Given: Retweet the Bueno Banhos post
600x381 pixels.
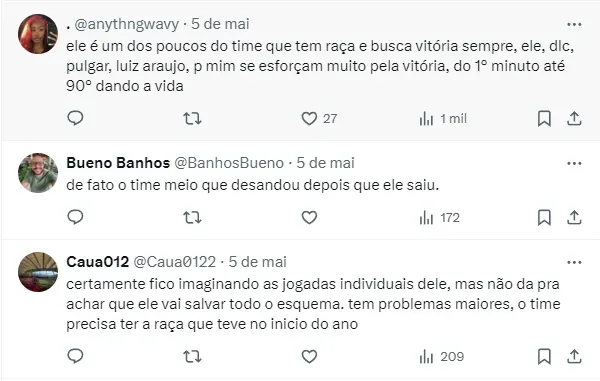Looking at the screenshot, I should (x=192, y=218).
